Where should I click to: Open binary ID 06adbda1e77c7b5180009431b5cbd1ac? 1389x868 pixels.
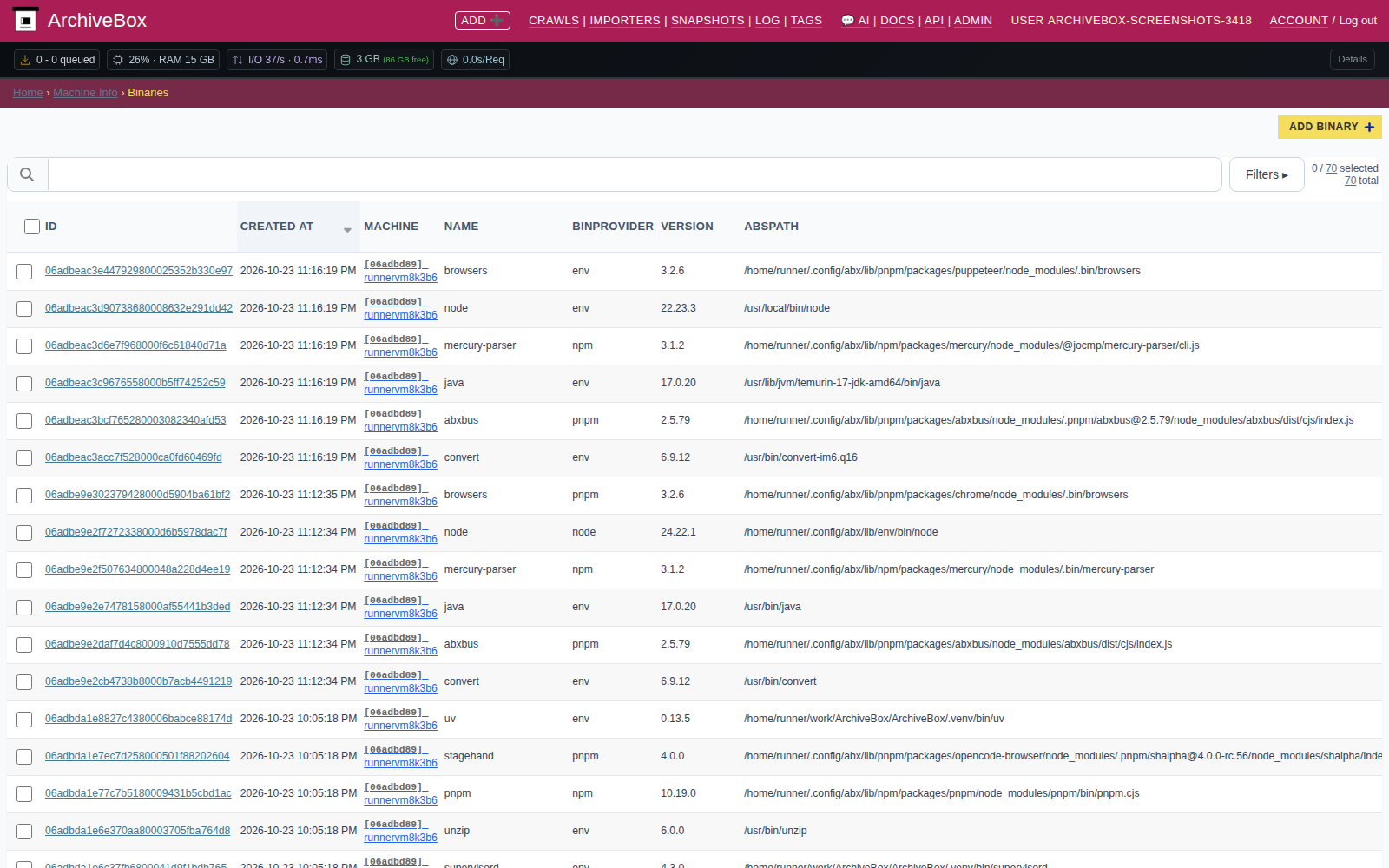pyautogui.click(x=138, y=793)
